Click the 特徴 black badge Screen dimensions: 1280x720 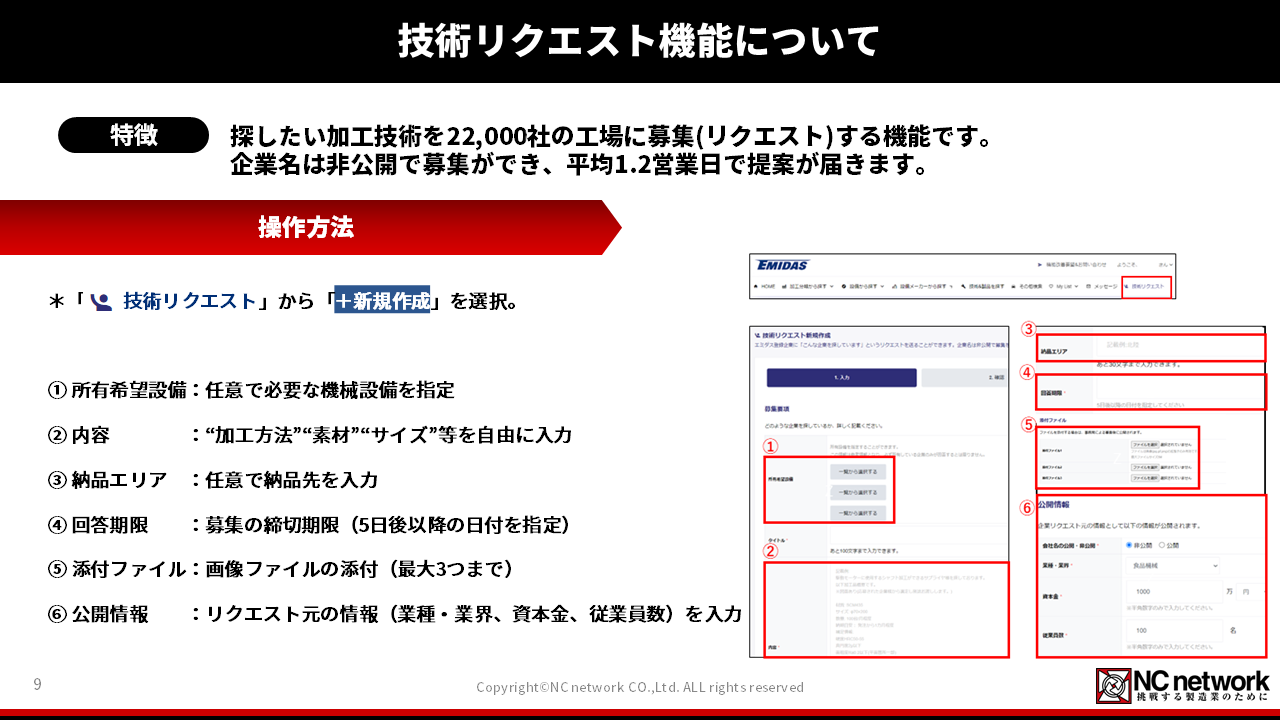133,135
